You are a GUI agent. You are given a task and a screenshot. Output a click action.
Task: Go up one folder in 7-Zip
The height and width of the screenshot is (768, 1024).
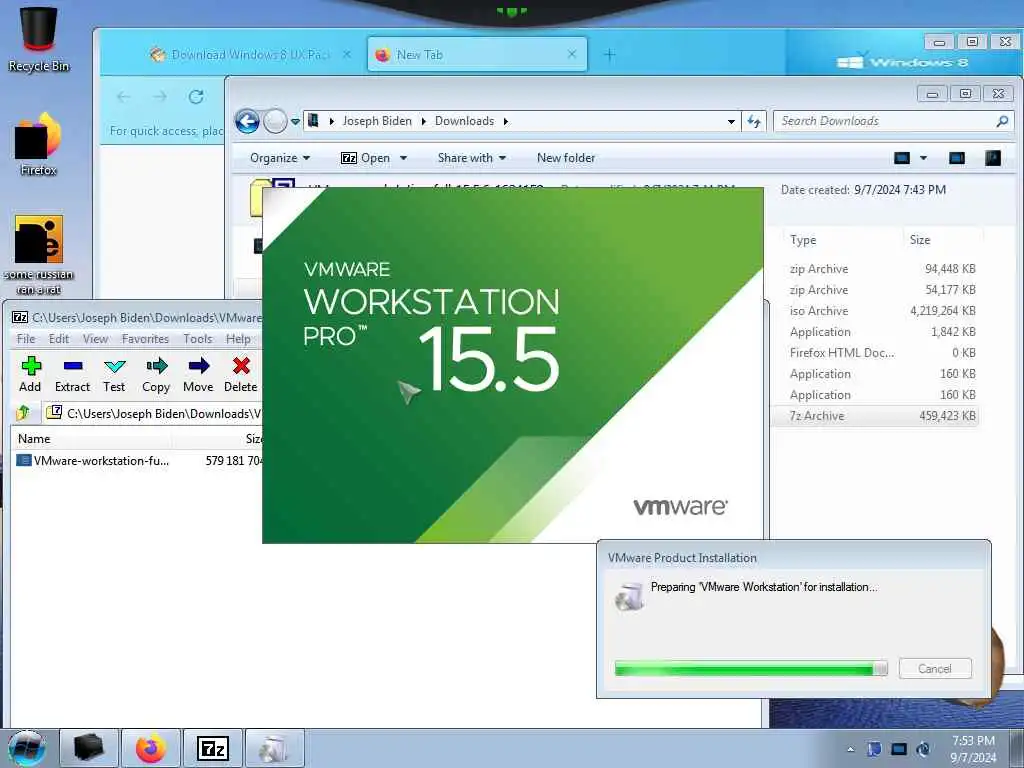click(x=24, y=413)
